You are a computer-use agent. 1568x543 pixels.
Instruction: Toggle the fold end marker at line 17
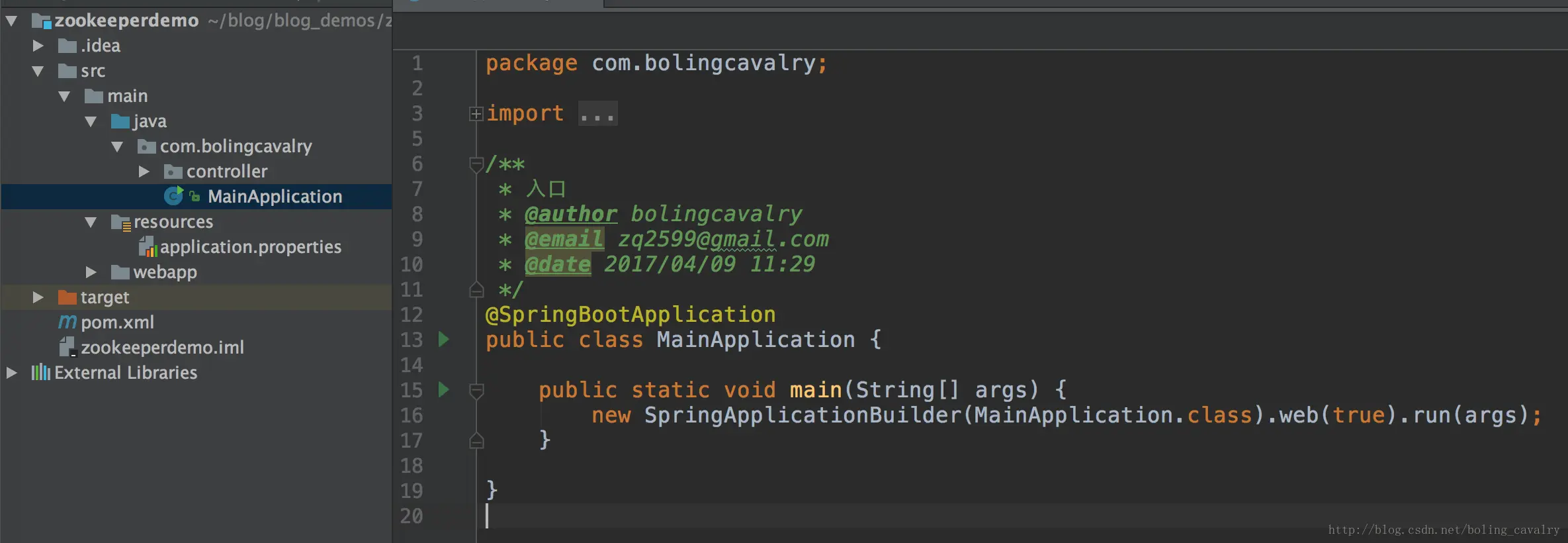pyautogui.click(x=476, y=440)
